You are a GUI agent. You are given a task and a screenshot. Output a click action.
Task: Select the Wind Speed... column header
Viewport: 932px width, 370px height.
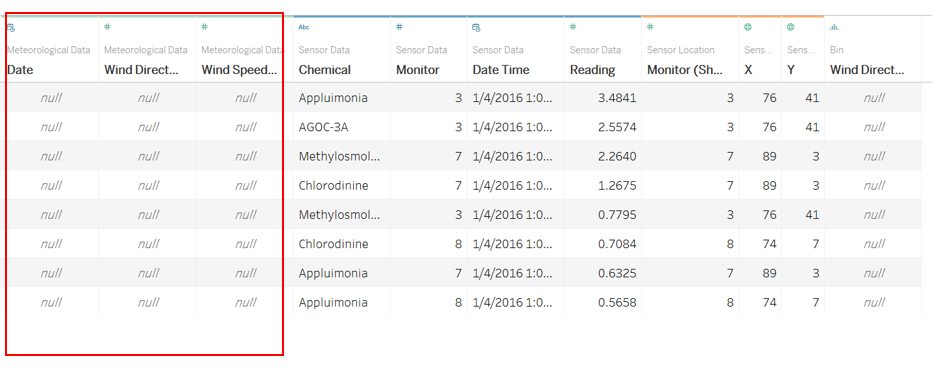pos(239,70)
